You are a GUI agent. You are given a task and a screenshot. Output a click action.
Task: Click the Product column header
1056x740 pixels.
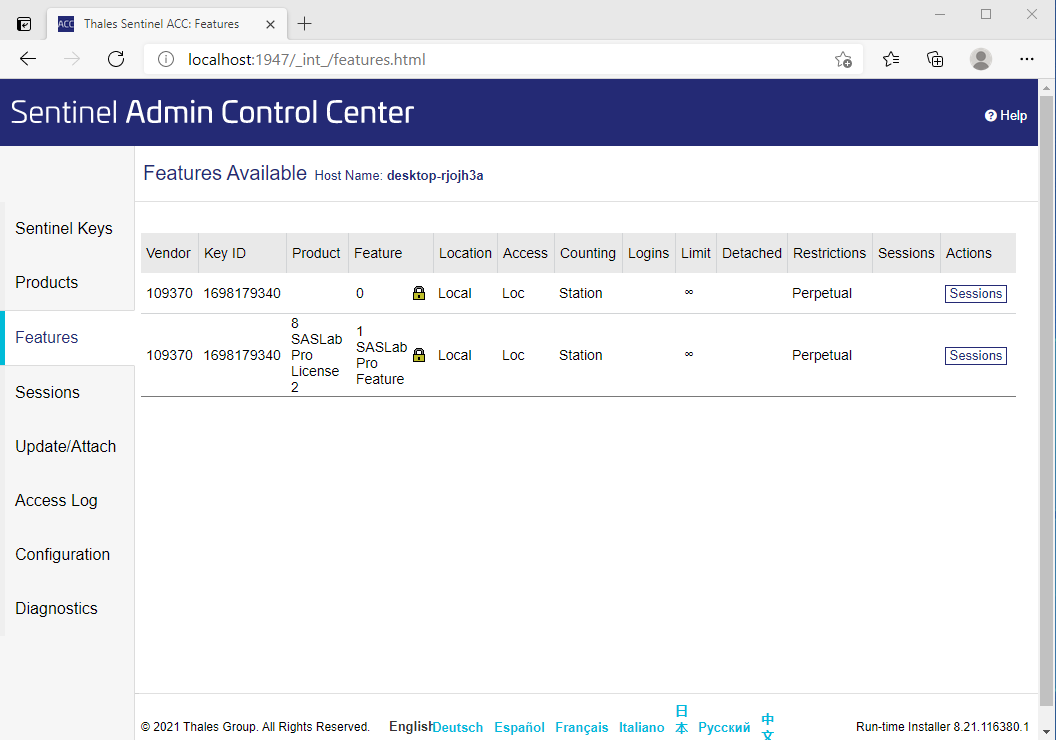tap(316, 253)
